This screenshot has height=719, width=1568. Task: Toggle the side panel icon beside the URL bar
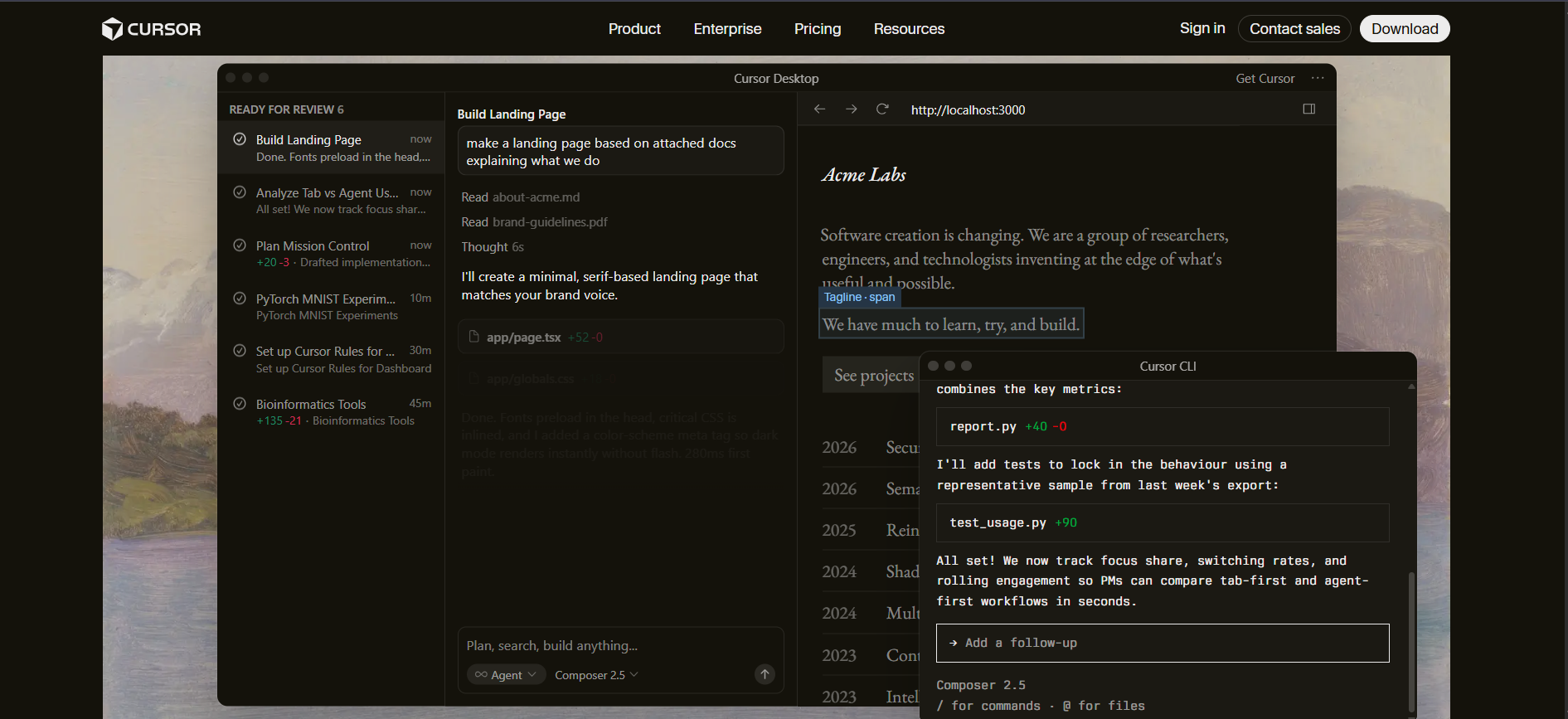click(1309, 109)
